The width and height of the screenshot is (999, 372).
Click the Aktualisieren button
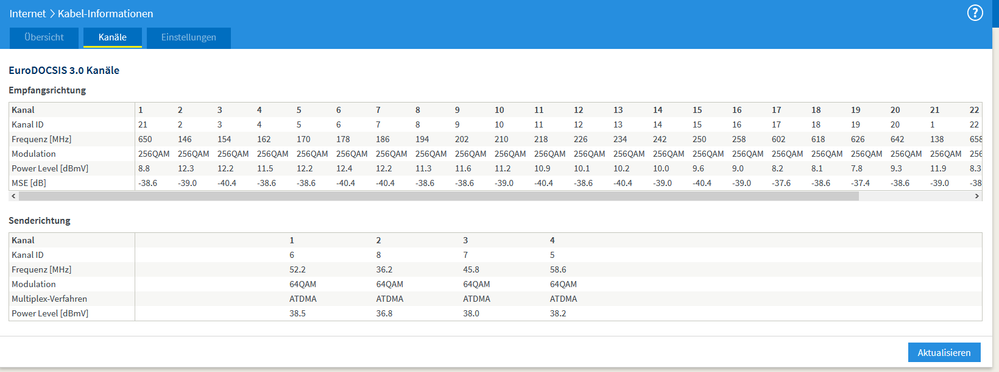point(944,352)
